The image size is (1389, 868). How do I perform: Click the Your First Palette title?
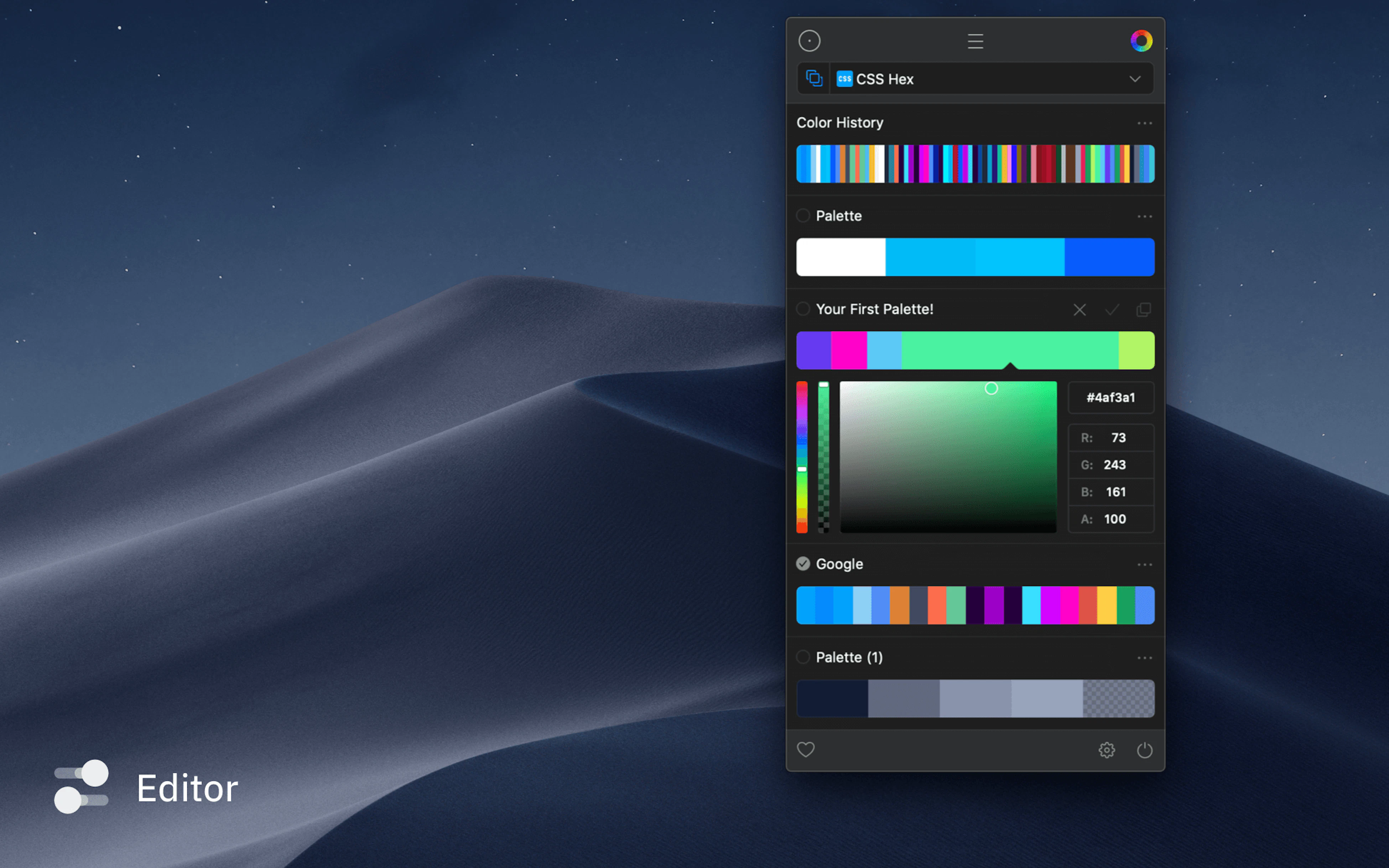coord(875,309)
